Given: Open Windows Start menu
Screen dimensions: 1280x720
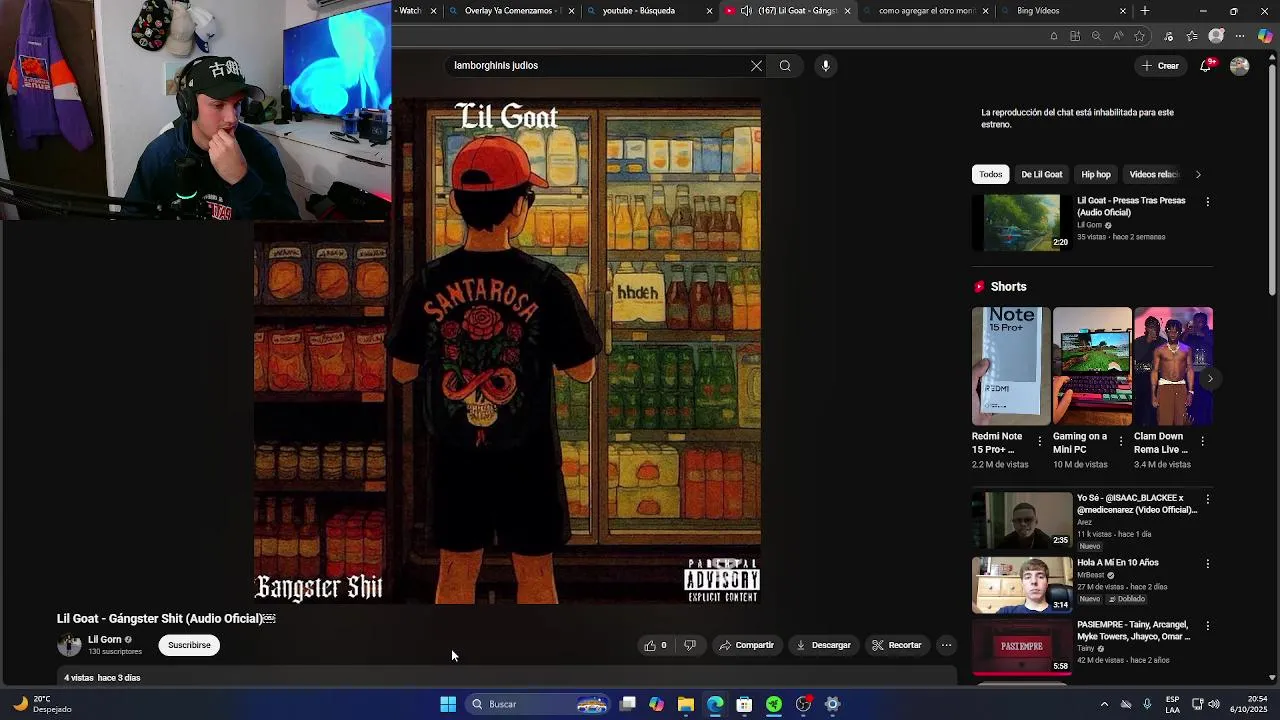Looking at the screenshot, I should point(448,704).
